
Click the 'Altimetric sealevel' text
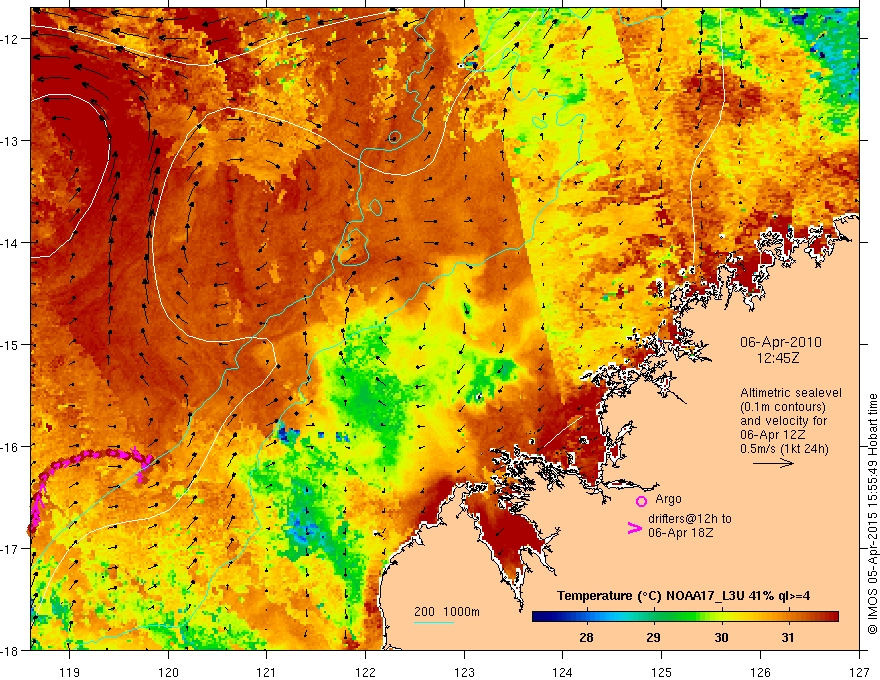(791, 393)
